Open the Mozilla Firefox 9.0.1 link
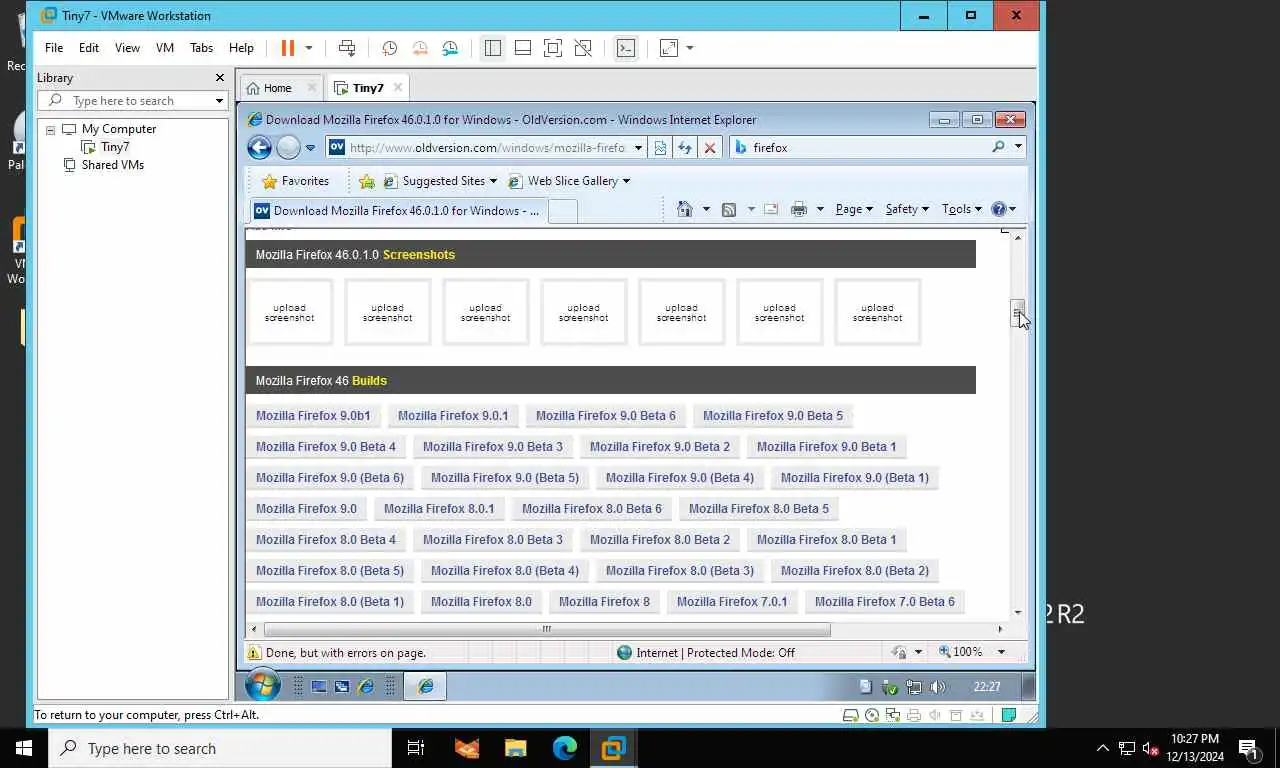This screenshot has width=1280, height=768. point(453,416)
